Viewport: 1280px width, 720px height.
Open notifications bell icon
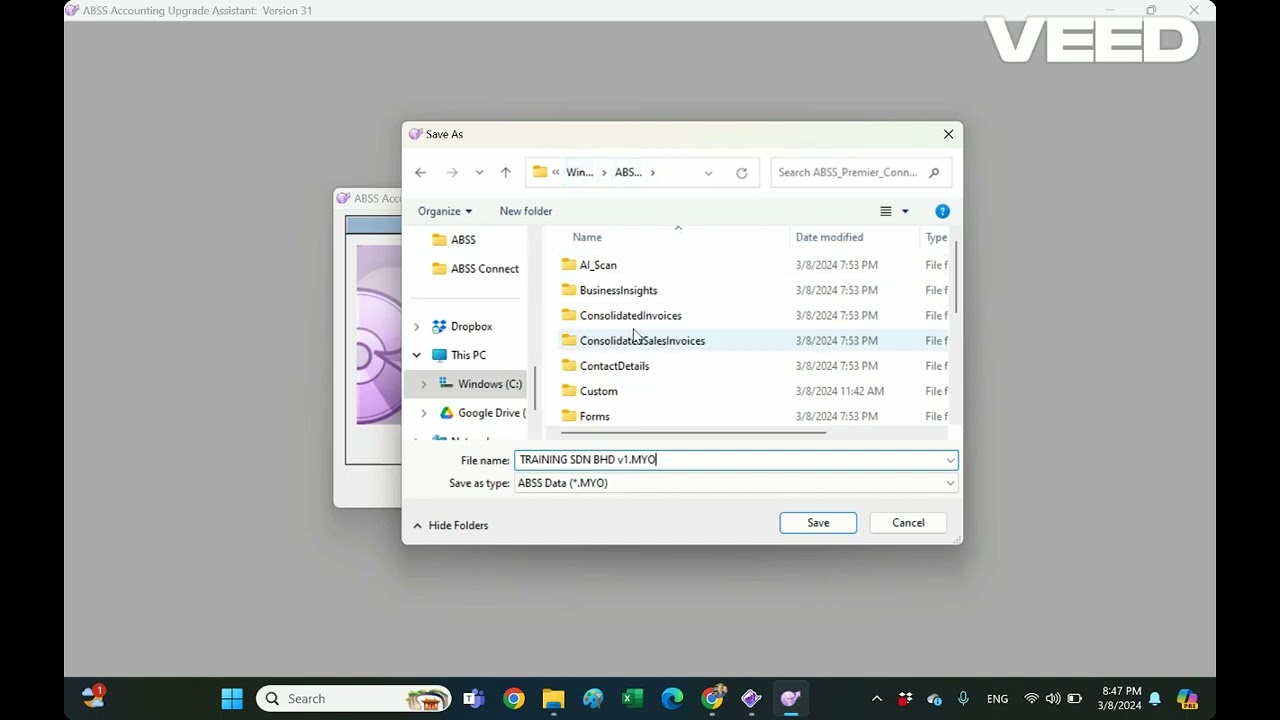click(1155, 699)
